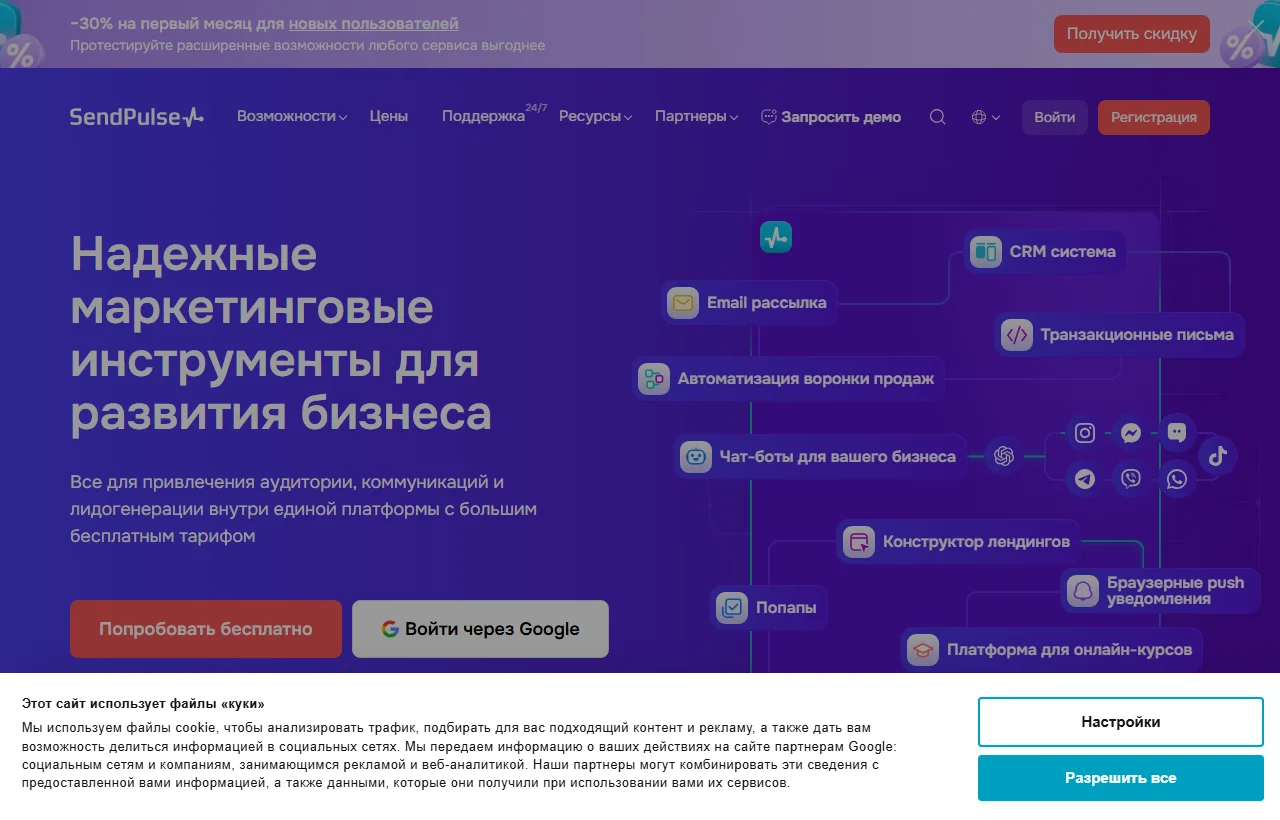Click Email рассылка label

click(767, 302)
